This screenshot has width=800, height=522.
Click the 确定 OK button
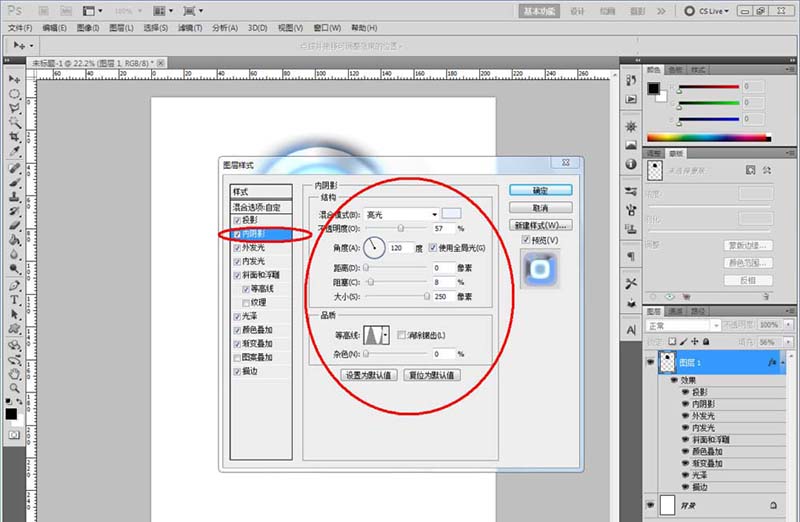click(540, 190)
